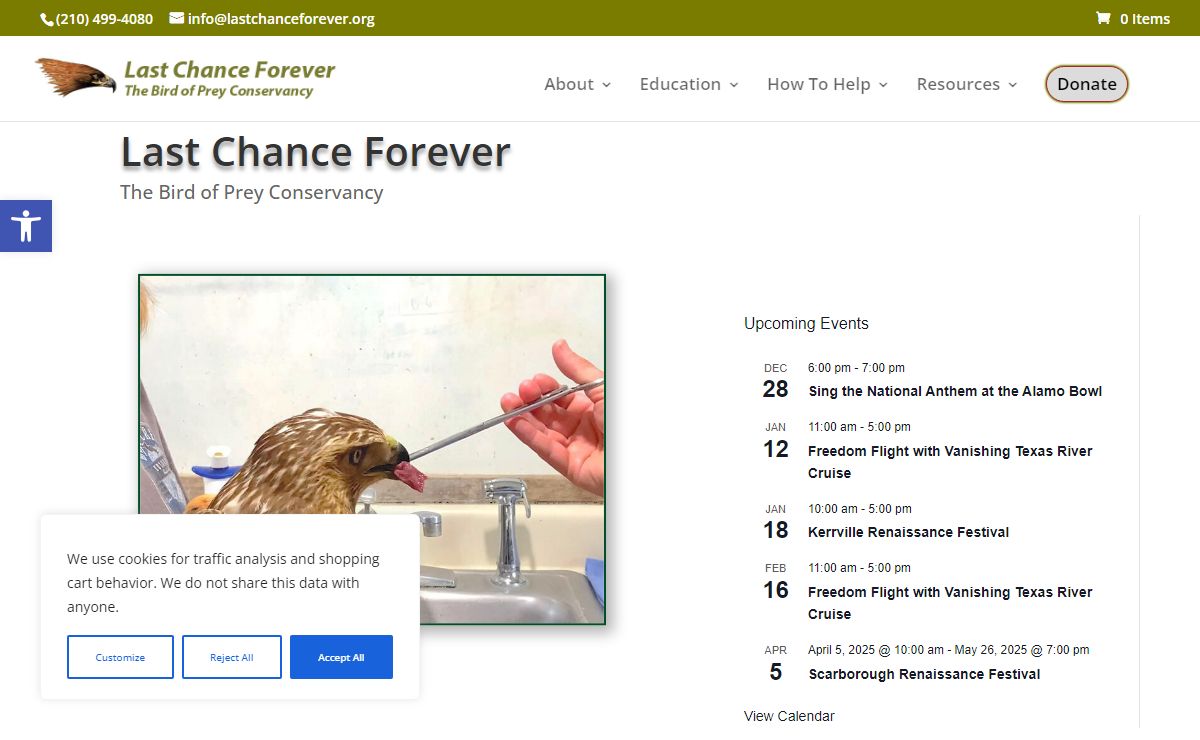The image size is (1200, 740).
Task: Click the 6:00 pm - 7:00 pm time text
Action: point(856,368)
